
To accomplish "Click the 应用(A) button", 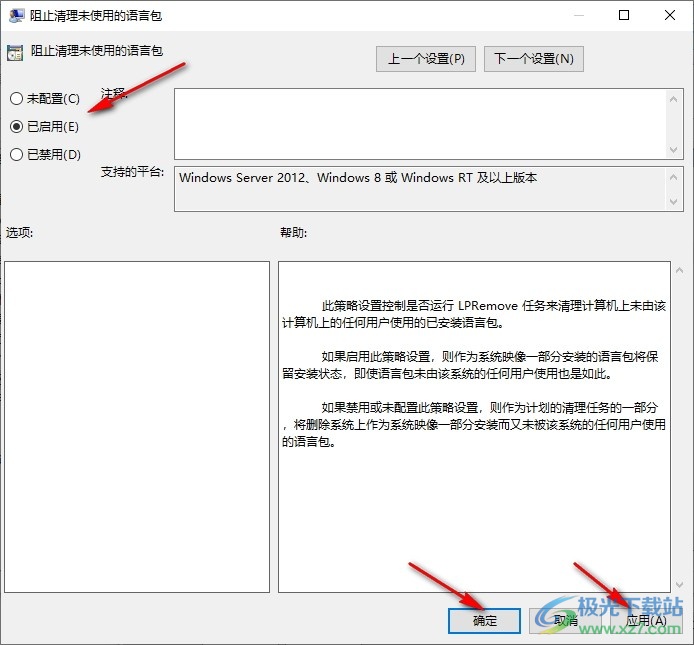I will click(647, 621).
